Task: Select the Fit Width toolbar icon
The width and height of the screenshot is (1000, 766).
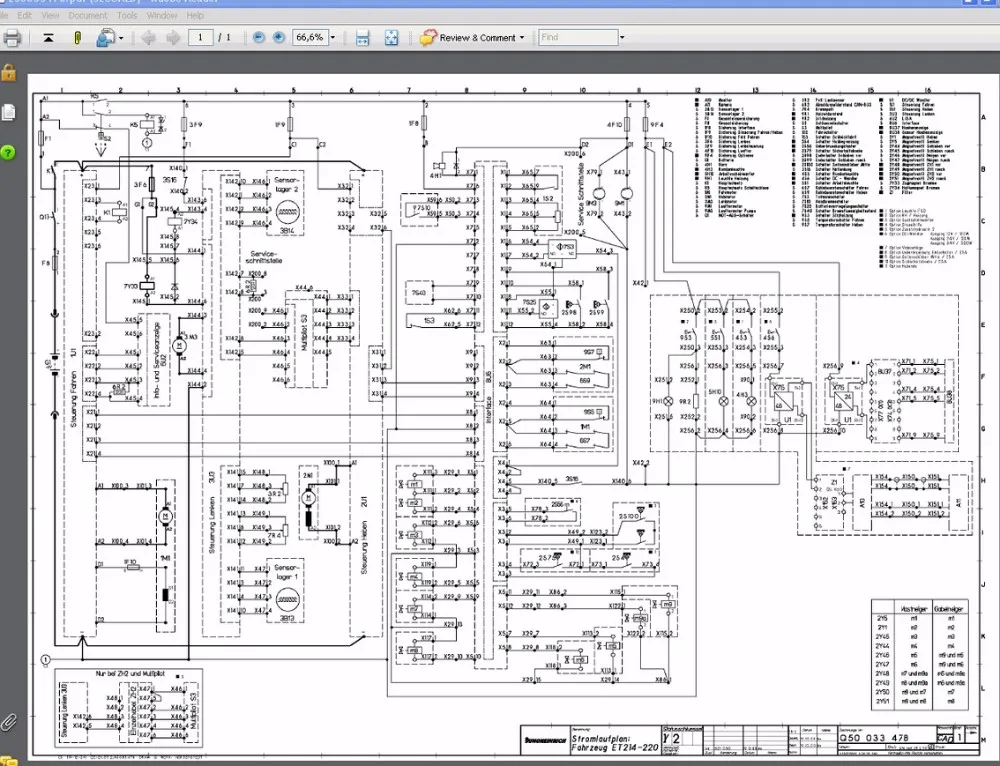Action: (x=362, y=37)
